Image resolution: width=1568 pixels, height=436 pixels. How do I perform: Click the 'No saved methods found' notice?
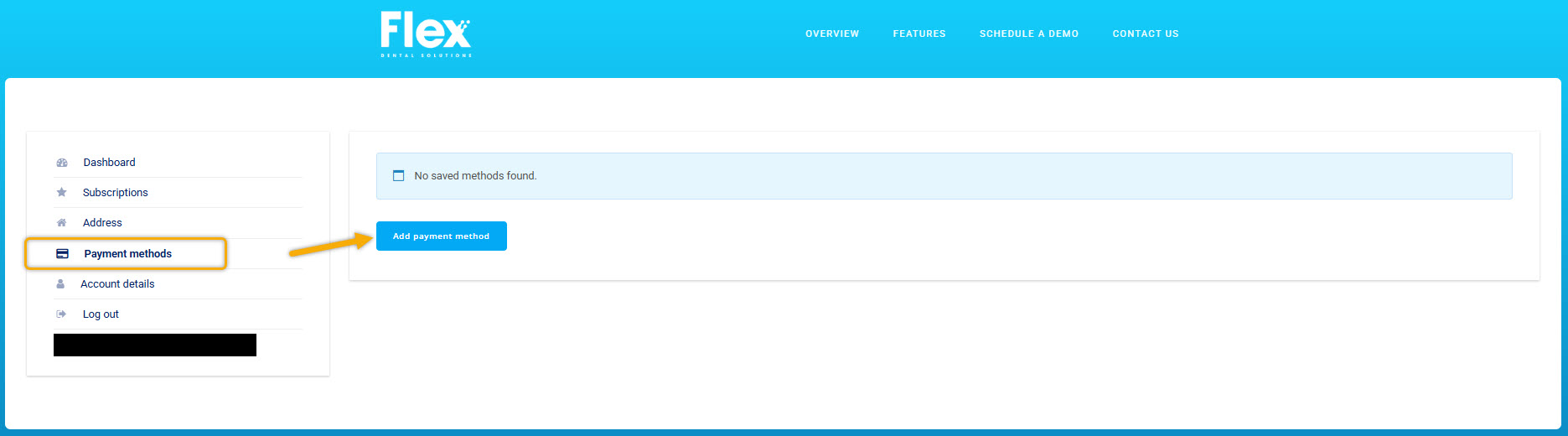(x=944, y=176)
